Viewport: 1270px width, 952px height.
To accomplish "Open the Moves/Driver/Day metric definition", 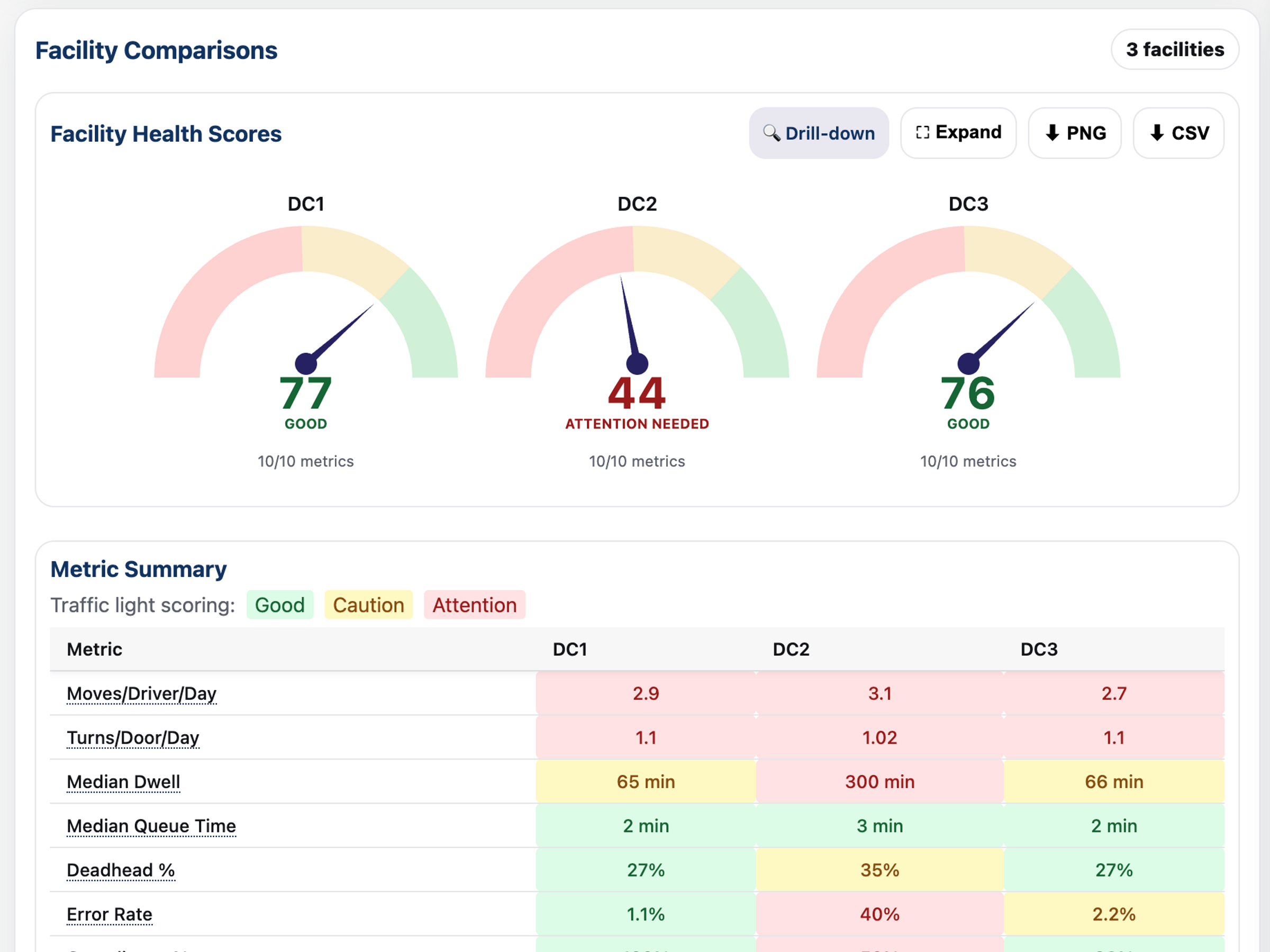I will tap(141, 693).
